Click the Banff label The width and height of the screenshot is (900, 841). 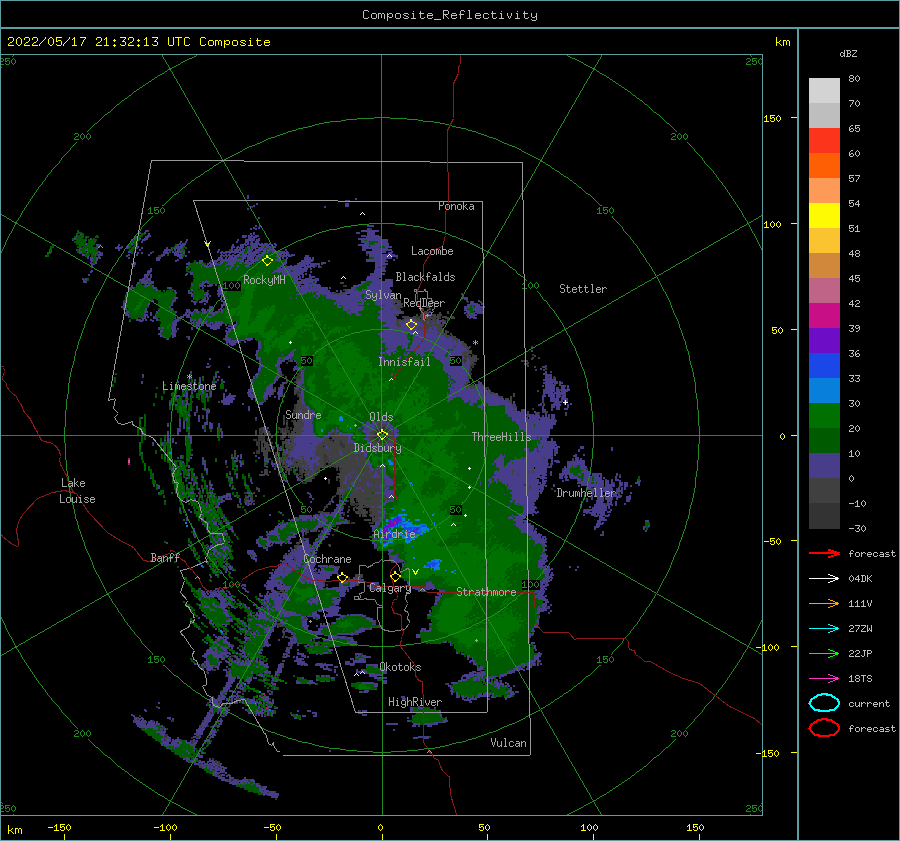tap(165, 558)
